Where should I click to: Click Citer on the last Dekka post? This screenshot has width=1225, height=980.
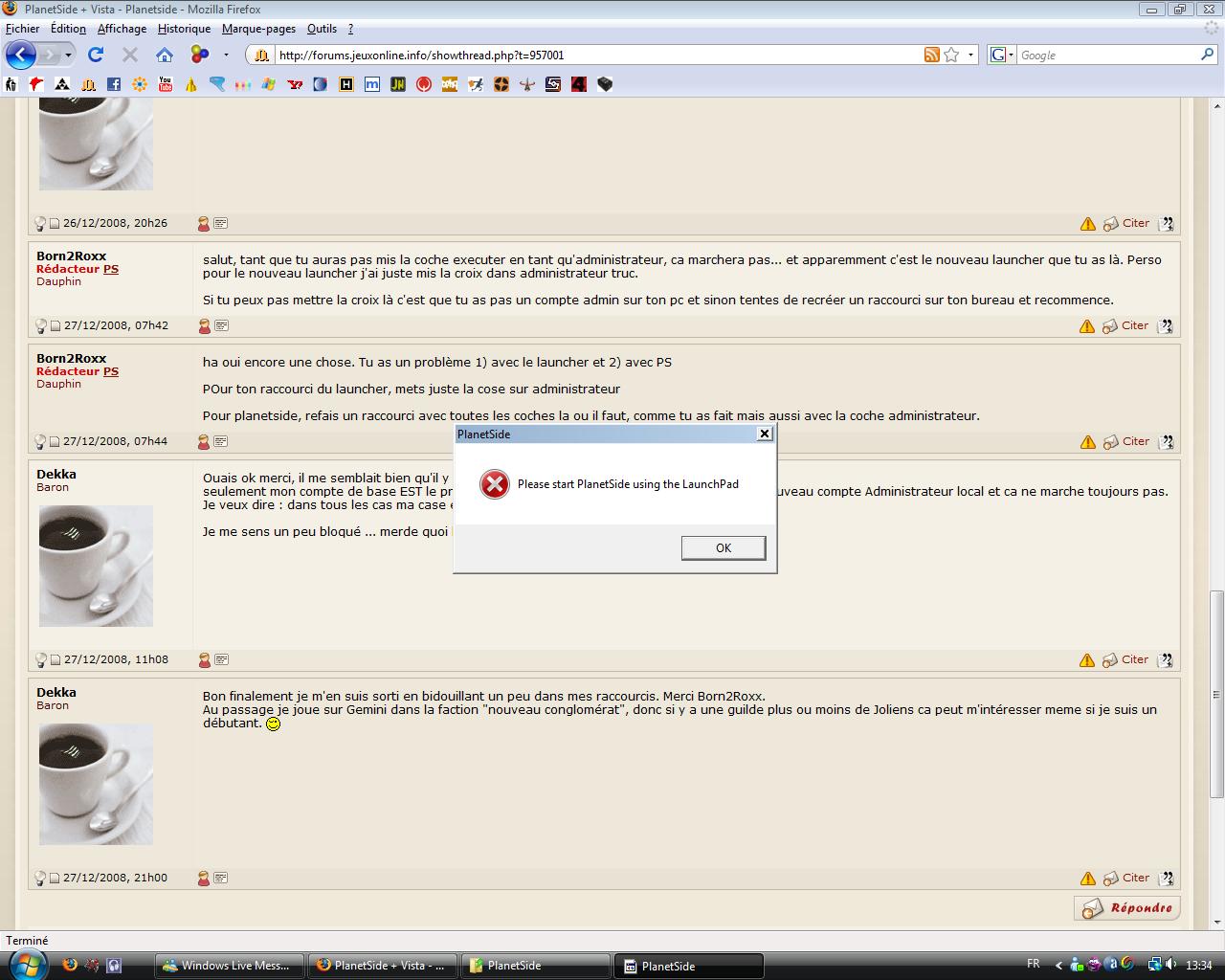coord(1135,878)
